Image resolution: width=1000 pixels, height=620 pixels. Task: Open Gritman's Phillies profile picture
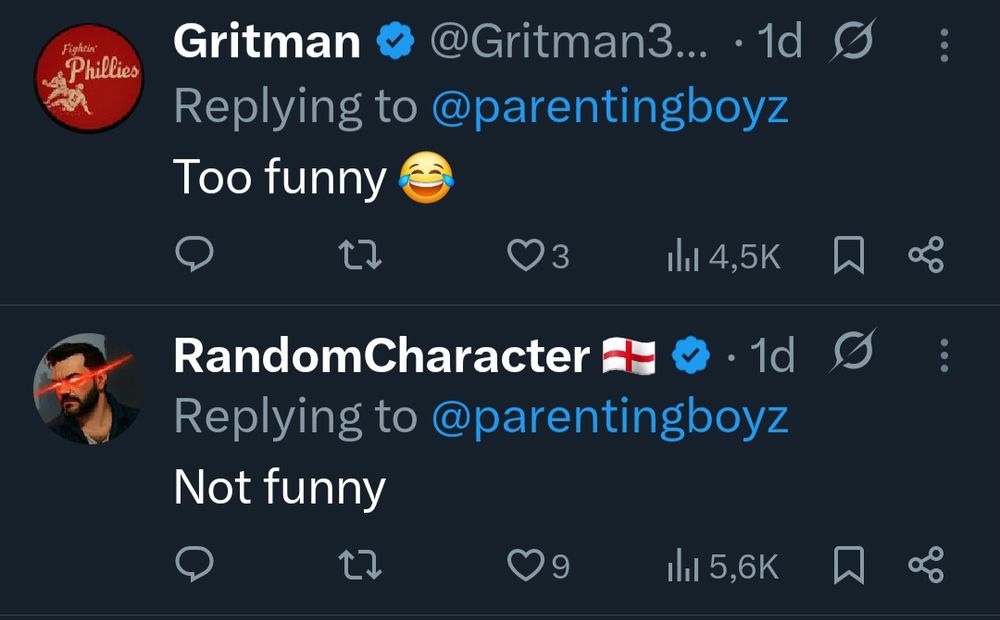tap(88, 78)
